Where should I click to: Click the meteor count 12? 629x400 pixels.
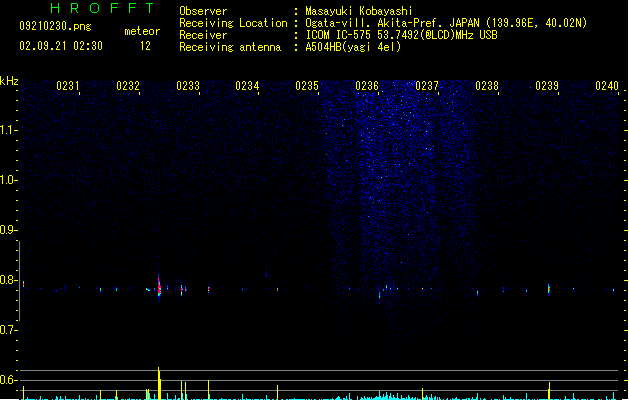[145, 46]
